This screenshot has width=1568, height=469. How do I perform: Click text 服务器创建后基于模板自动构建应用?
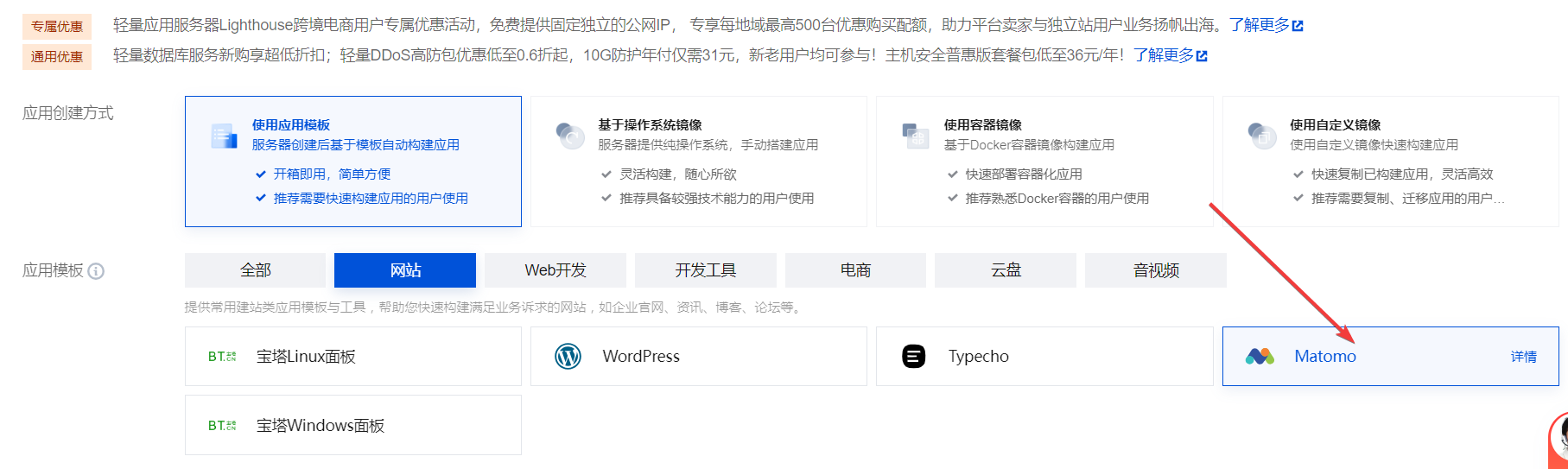[356, 144]
